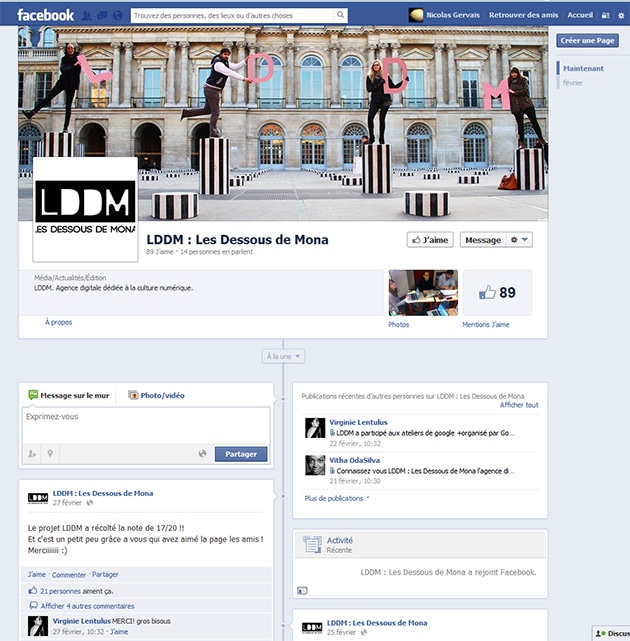Click Créer une Page button
Viewport: 630px width, 641px height.
click(x=587, y=40)
